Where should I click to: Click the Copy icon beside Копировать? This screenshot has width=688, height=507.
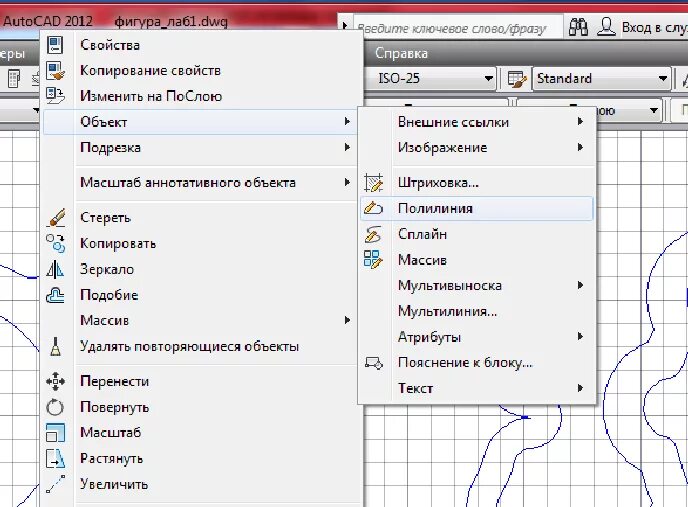55,243
